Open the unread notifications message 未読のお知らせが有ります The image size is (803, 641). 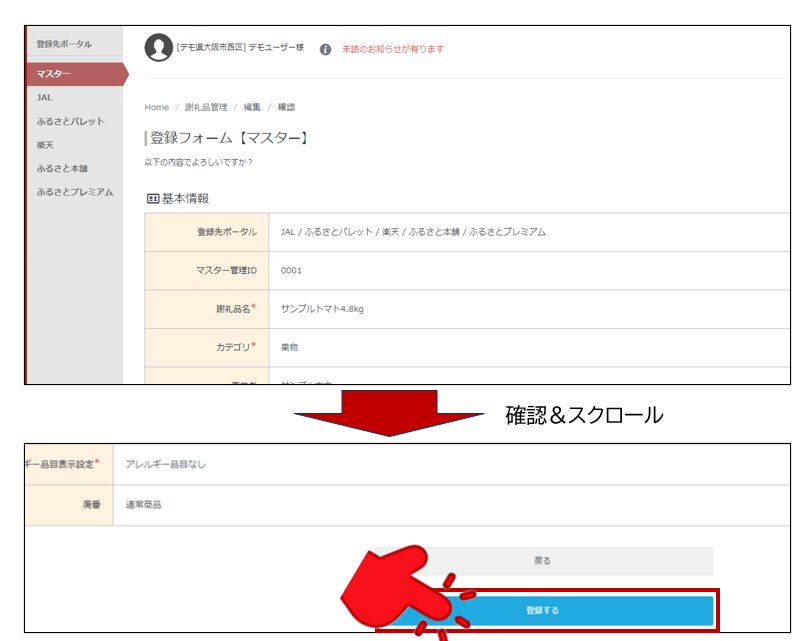tap(392, 49)
